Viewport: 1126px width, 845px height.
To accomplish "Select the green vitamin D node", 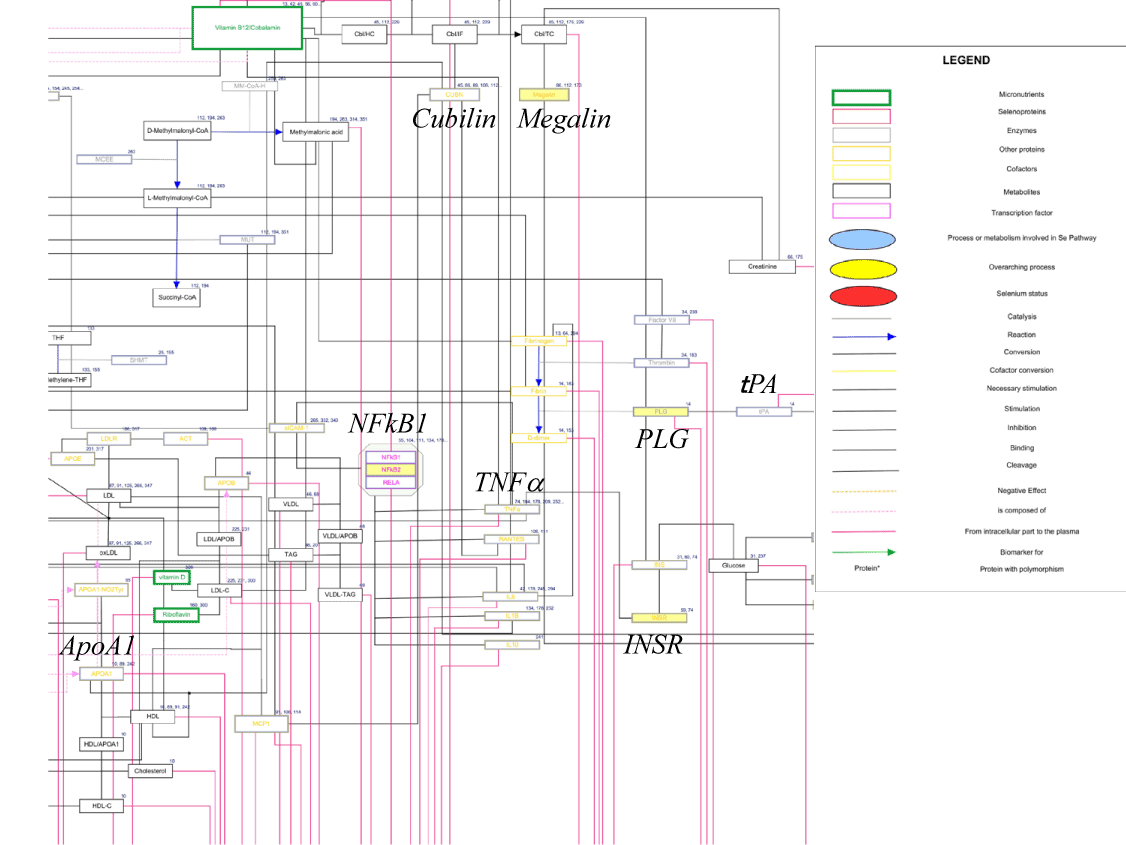I will click(170, 578).
